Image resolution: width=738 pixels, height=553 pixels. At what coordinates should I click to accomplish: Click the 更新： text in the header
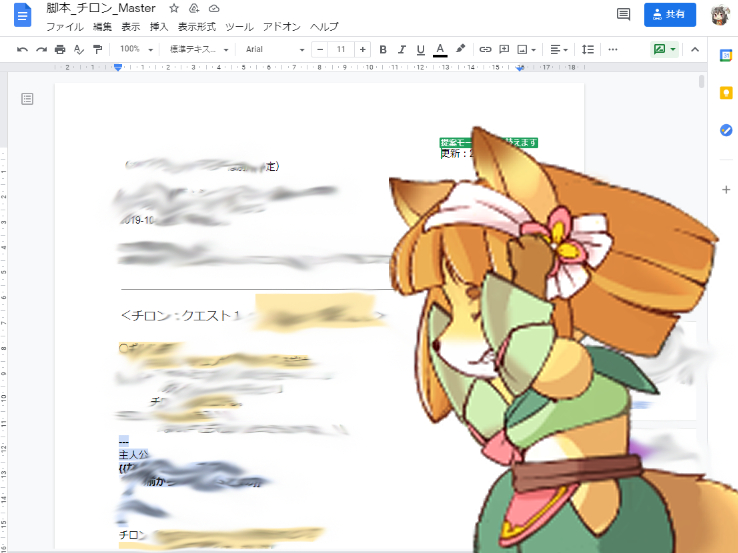pyautogui.click(x=454, y=153)
